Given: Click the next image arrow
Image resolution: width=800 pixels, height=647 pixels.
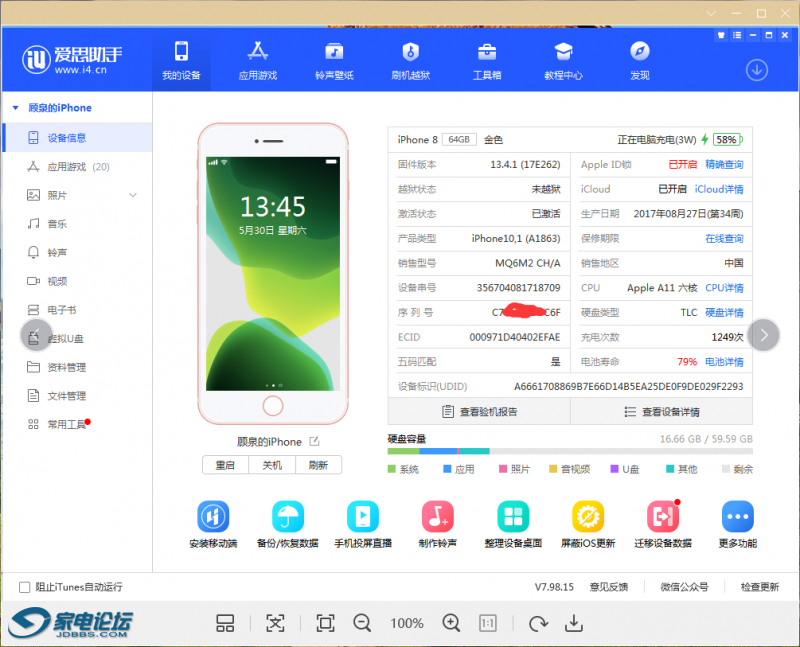Looking at the screenshot, I should click(763, 335).
